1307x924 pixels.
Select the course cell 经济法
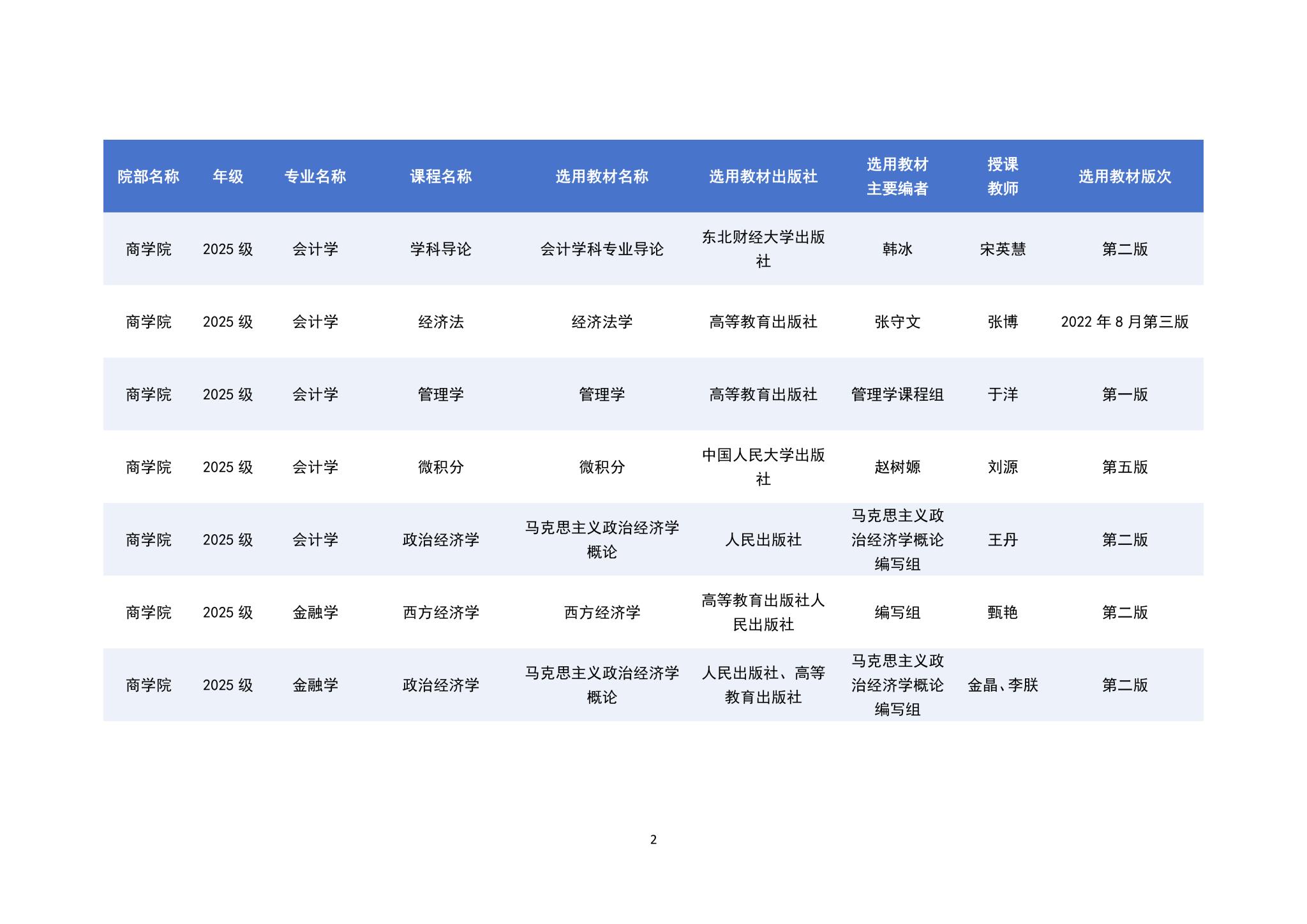coord(441,322)
